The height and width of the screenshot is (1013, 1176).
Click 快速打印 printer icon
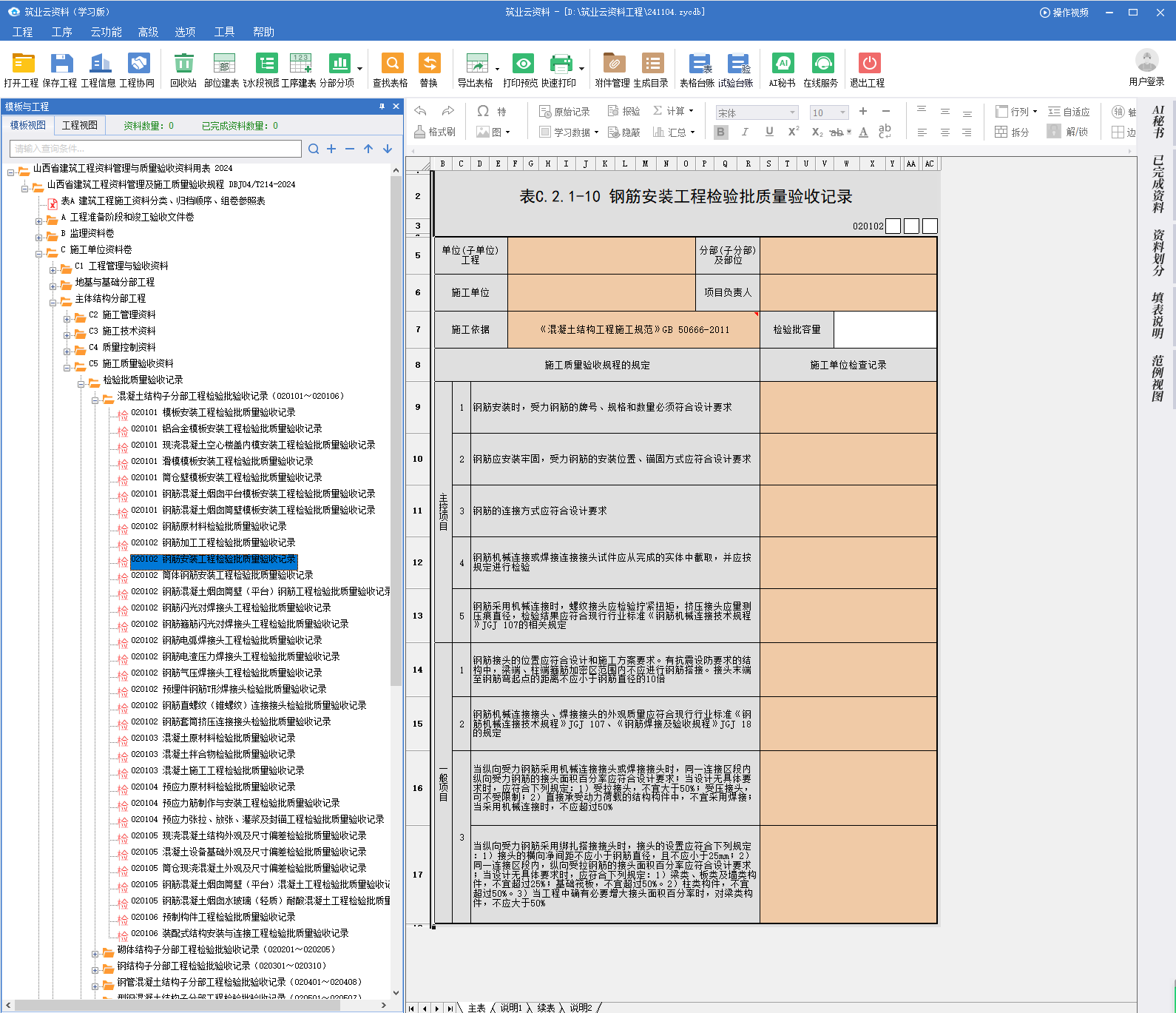pos(560,69)
